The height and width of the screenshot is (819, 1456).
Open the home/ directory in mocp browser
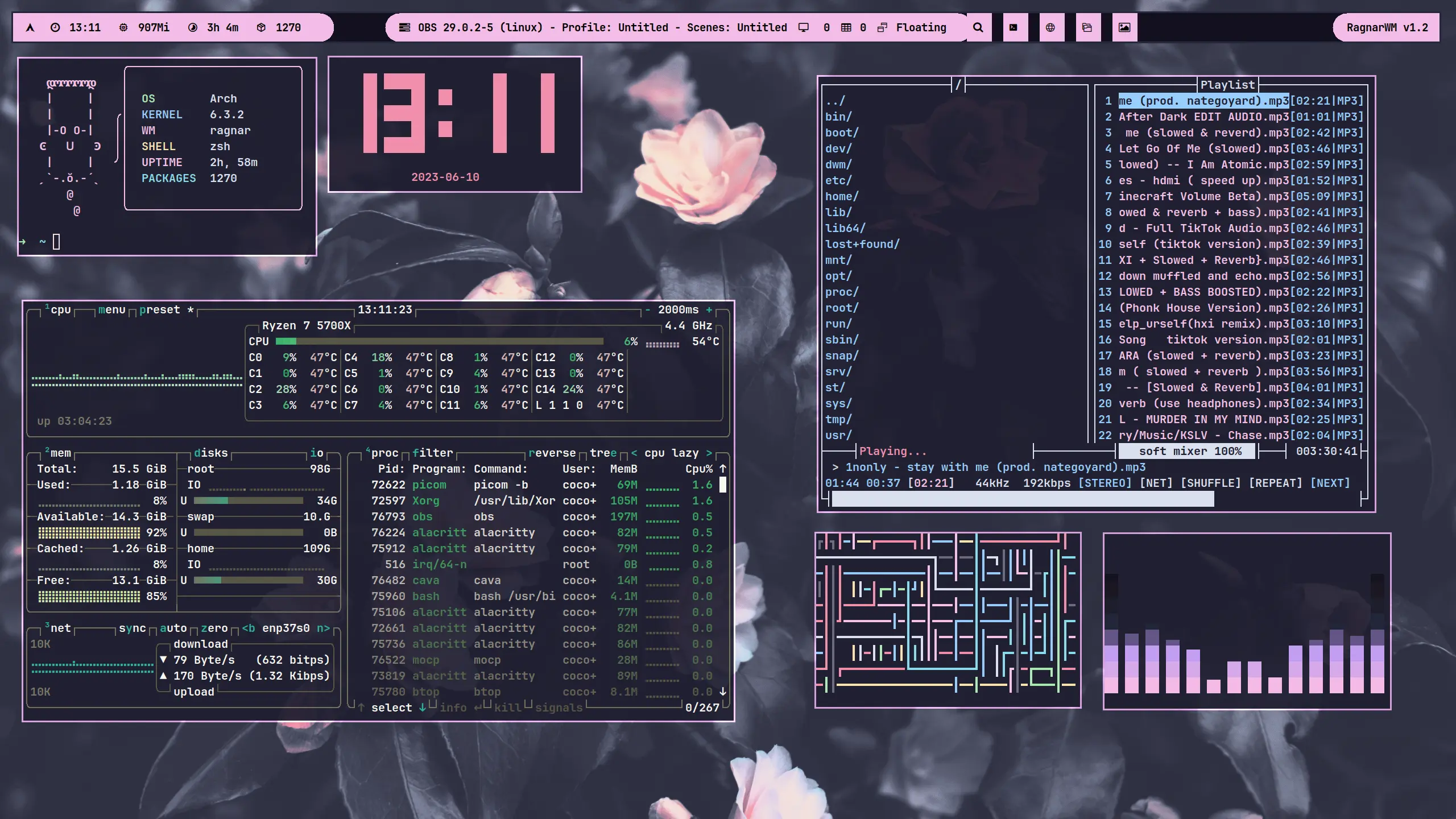point(842,196)
